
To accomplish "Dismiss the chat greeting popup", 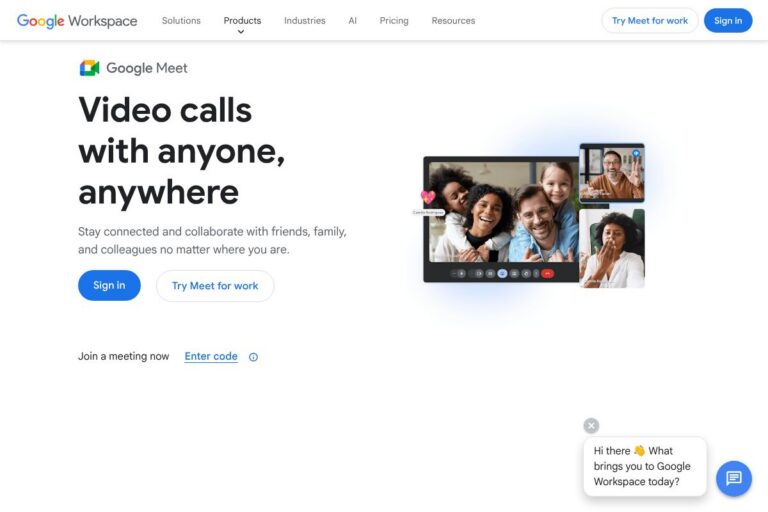I will (x=591, y=426).
